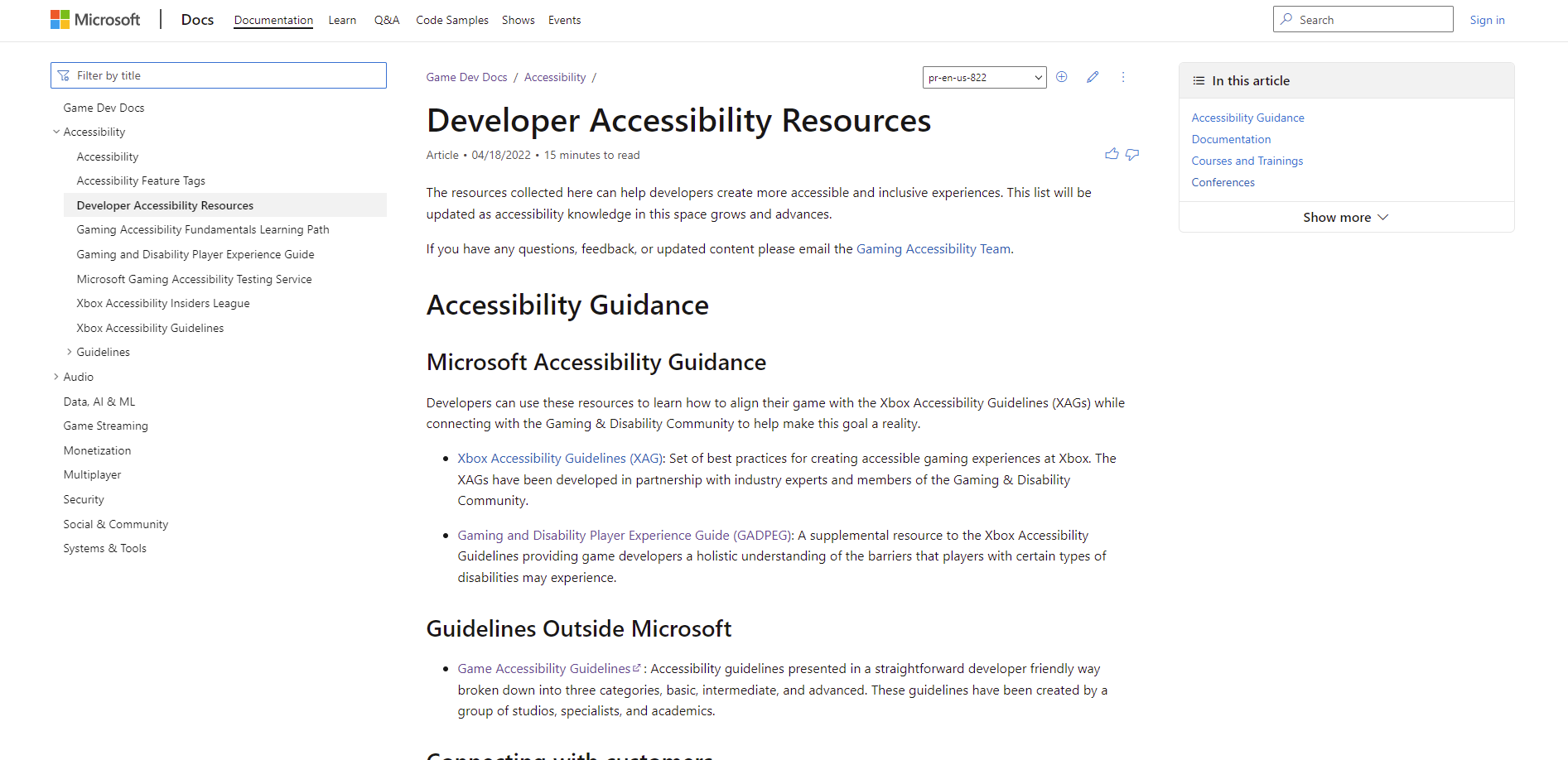Select Xbox Accessibility Insiders League
This screenshot has height=760, width=1568.
tap(163, 304)
